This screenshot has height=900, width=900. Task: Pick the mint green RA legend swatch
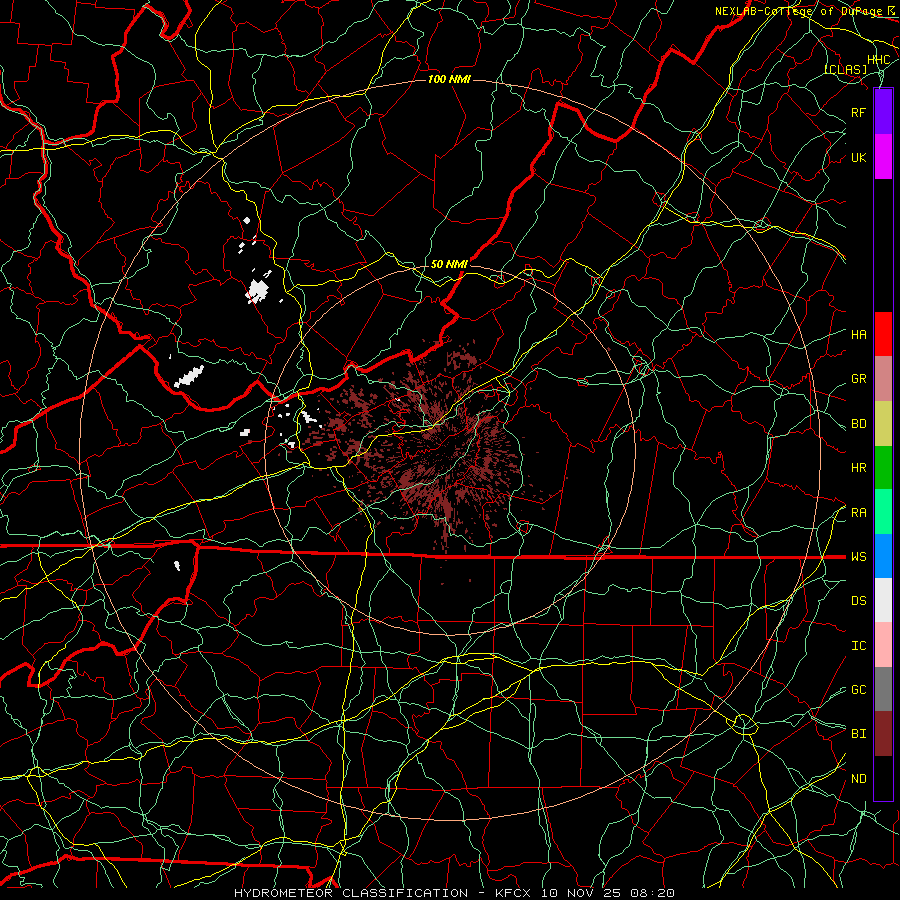[x=883, y=512]
